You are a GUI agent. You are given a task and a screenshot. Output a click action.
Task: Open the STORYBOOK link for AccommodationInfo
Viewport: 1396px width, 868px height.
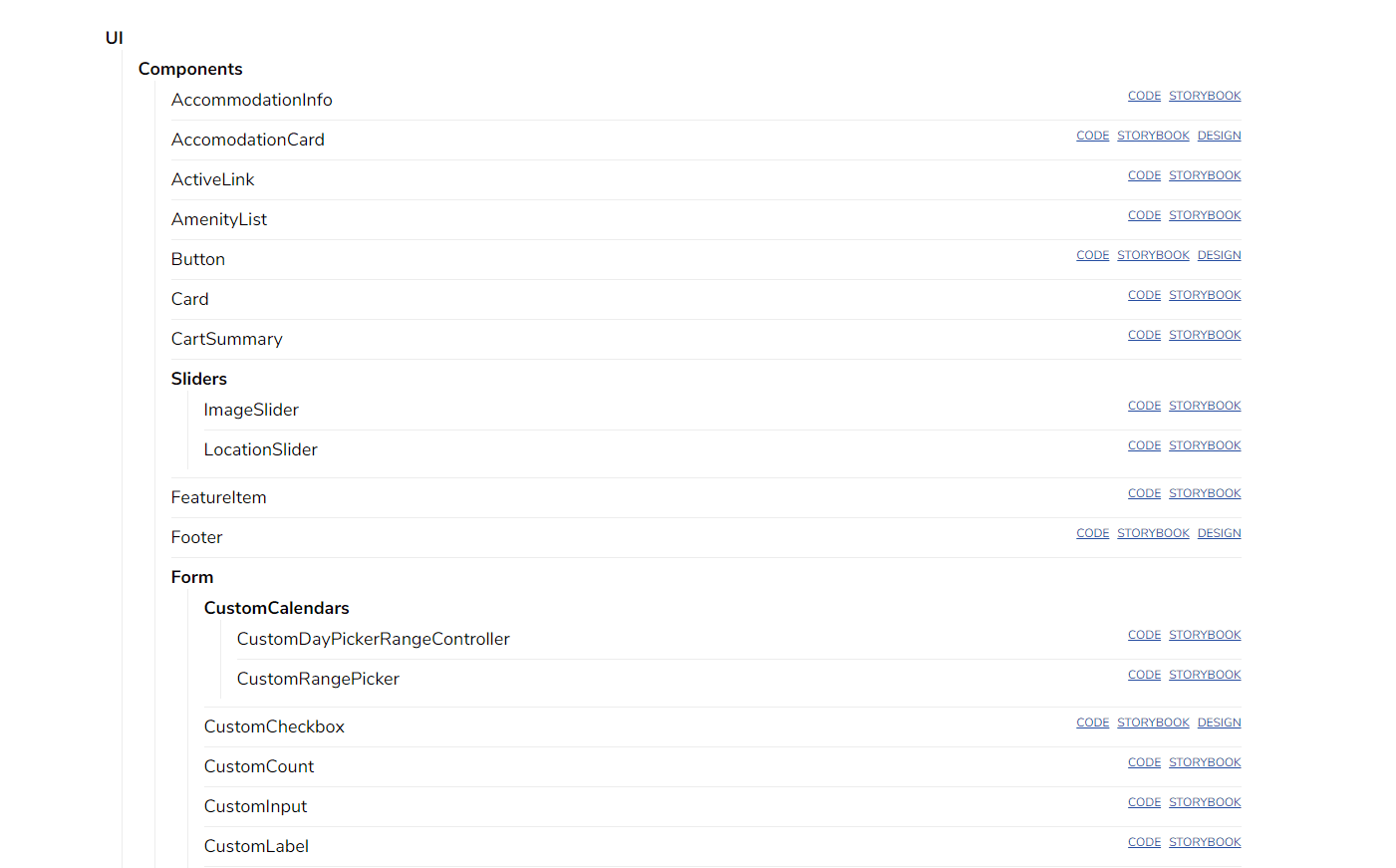pos(1205,96)
